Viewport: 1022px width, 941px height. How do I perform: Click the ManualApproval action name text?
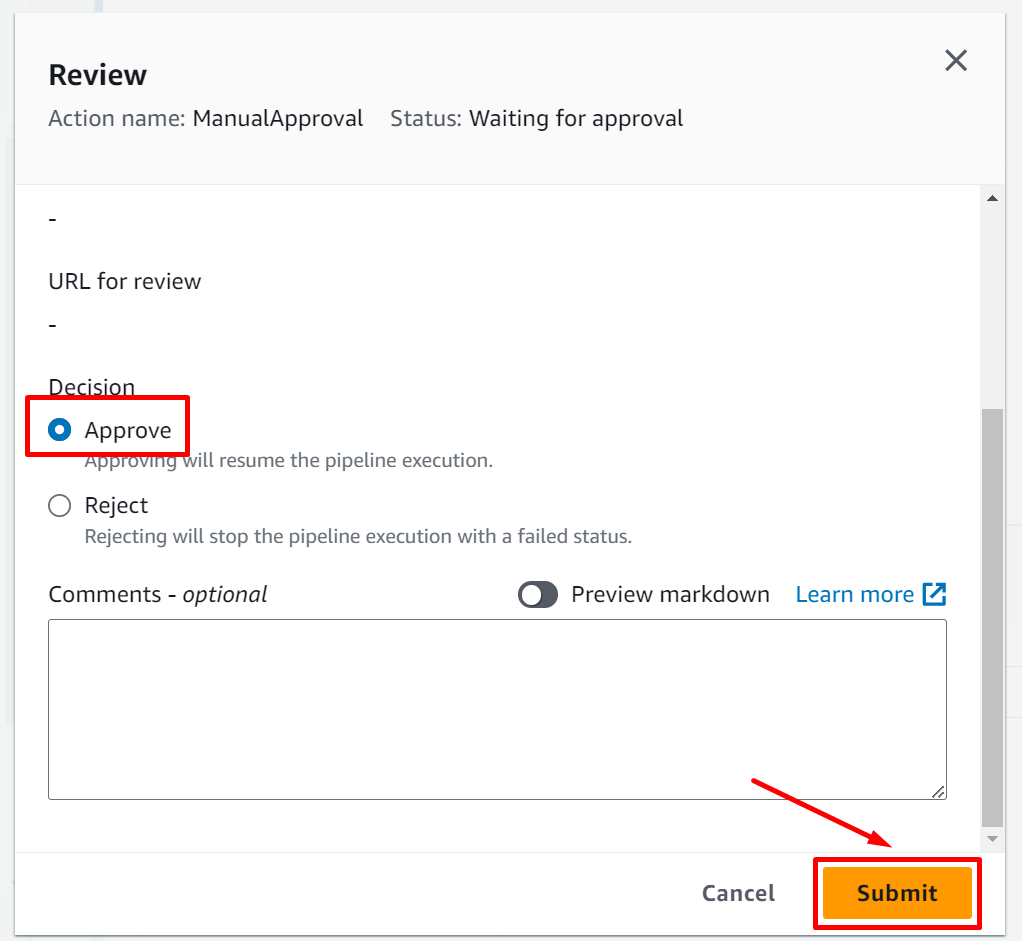click(278, 119)
